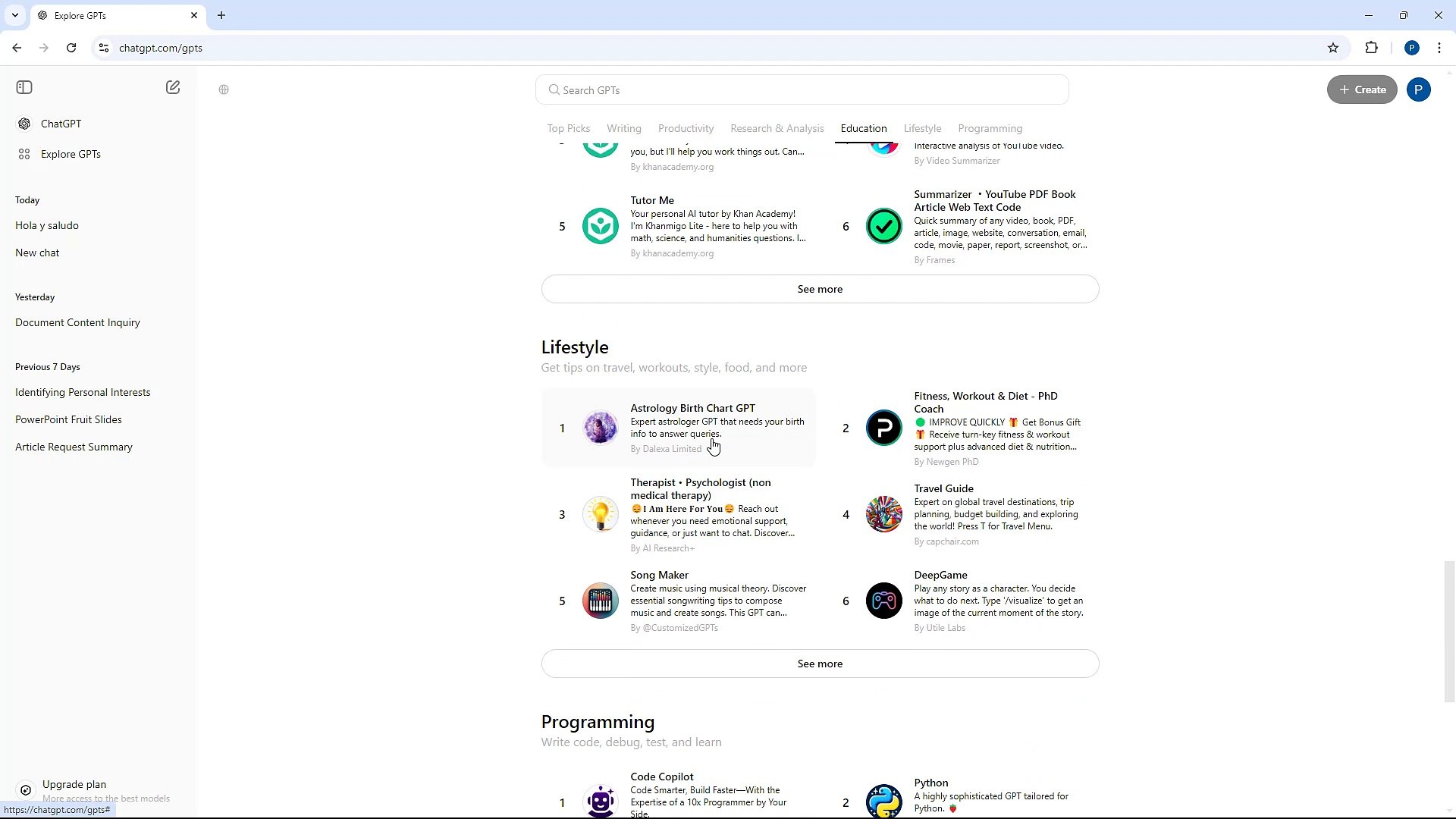
Task: Switch to the Writing category tab
Action: coord(623,128)
